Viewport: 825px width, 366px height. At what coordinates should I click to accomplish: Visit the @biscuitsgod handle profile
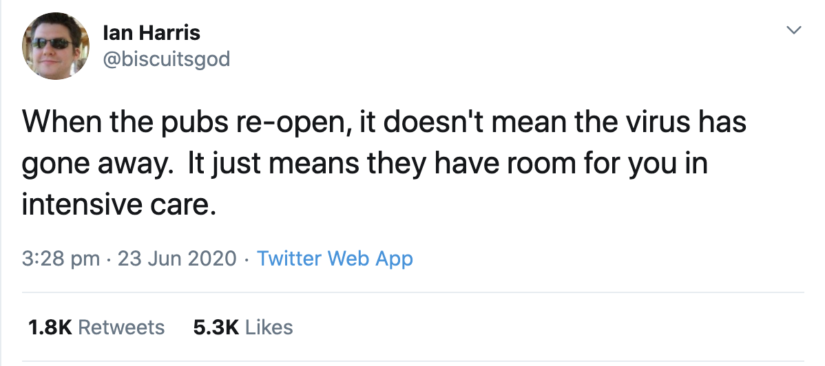point(166,59)
